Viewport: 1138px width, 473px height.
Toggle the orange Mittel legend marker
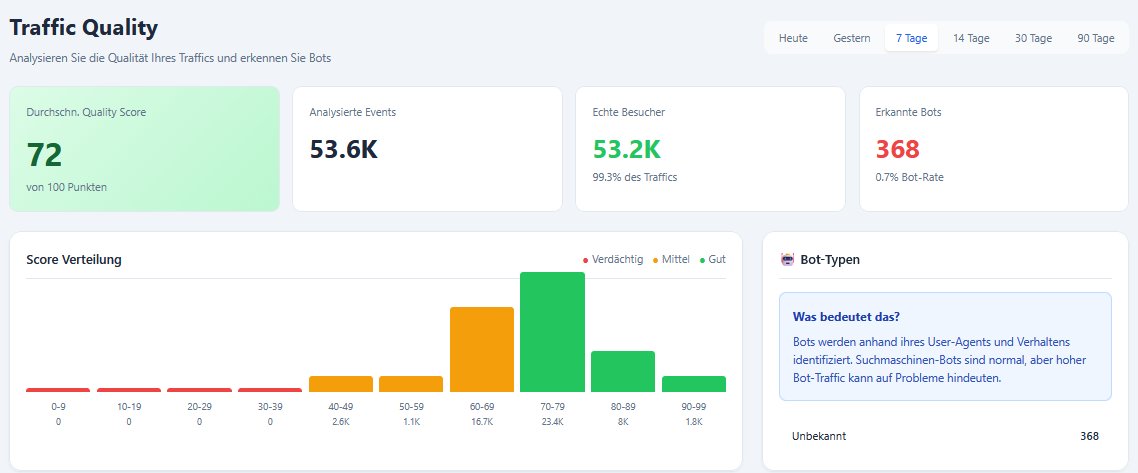(x=656, y=260)
